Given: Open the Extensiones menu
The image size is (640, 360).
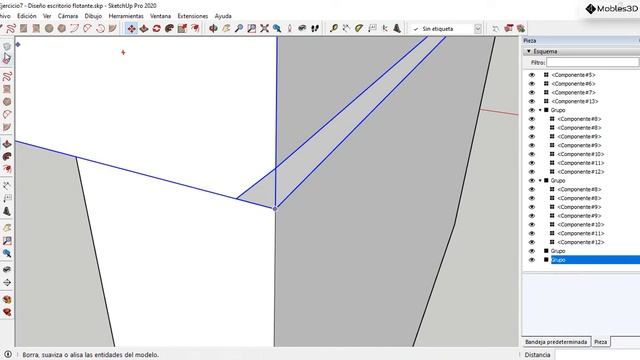Looking at the screenshot, I should pyautogui.click(x=193, y=16).
